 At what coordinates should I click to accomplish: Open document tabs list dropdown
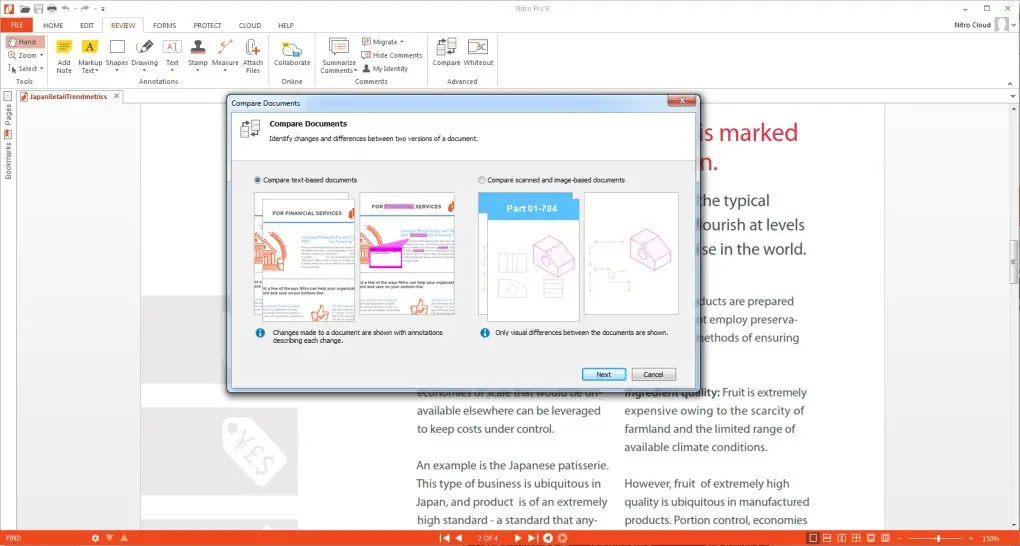coord(1012,96)
